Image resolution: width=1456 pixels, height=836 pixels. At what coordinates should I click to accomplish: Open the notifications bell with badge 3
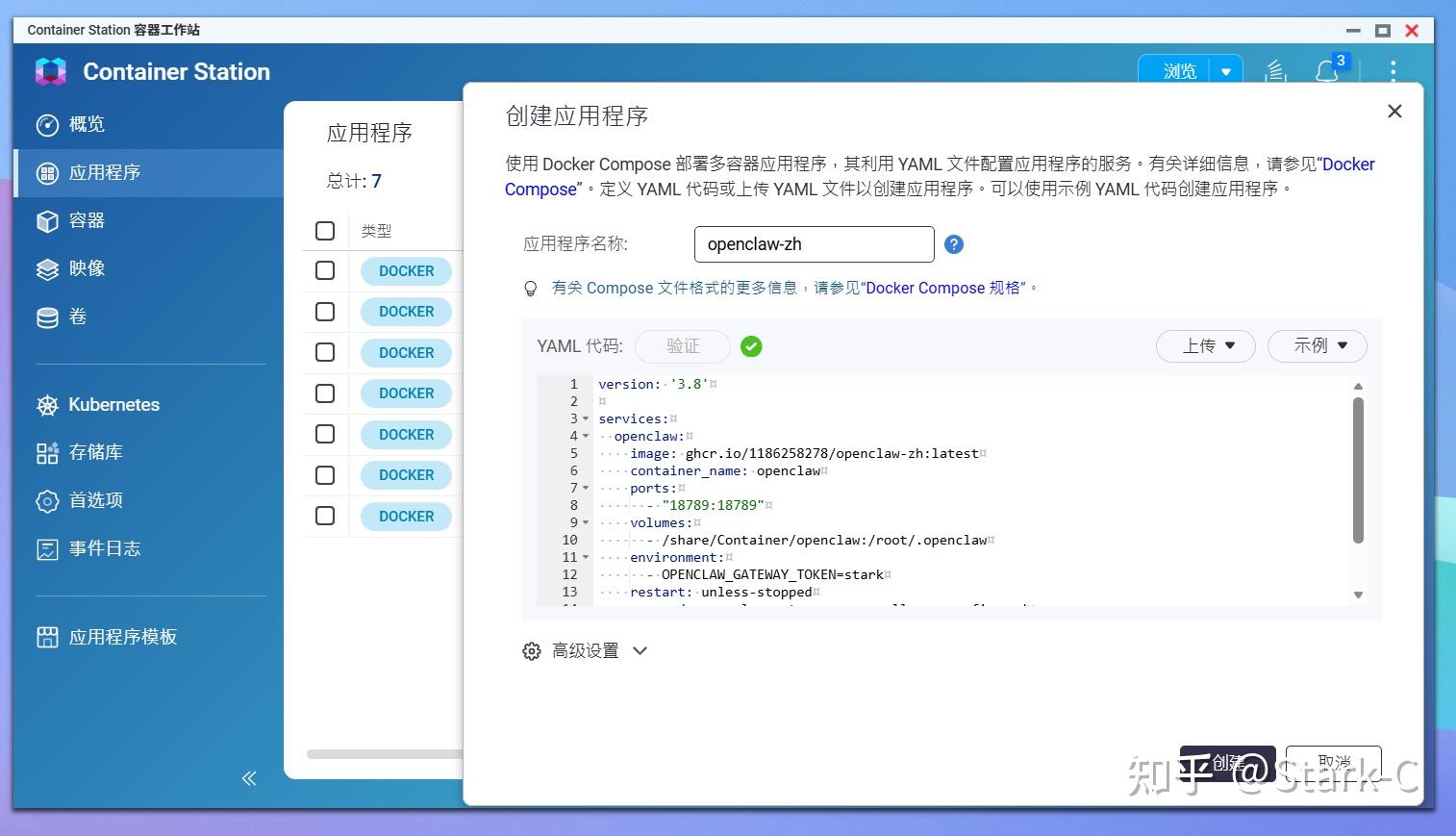pyautogui.click(x=1328, y=70)
